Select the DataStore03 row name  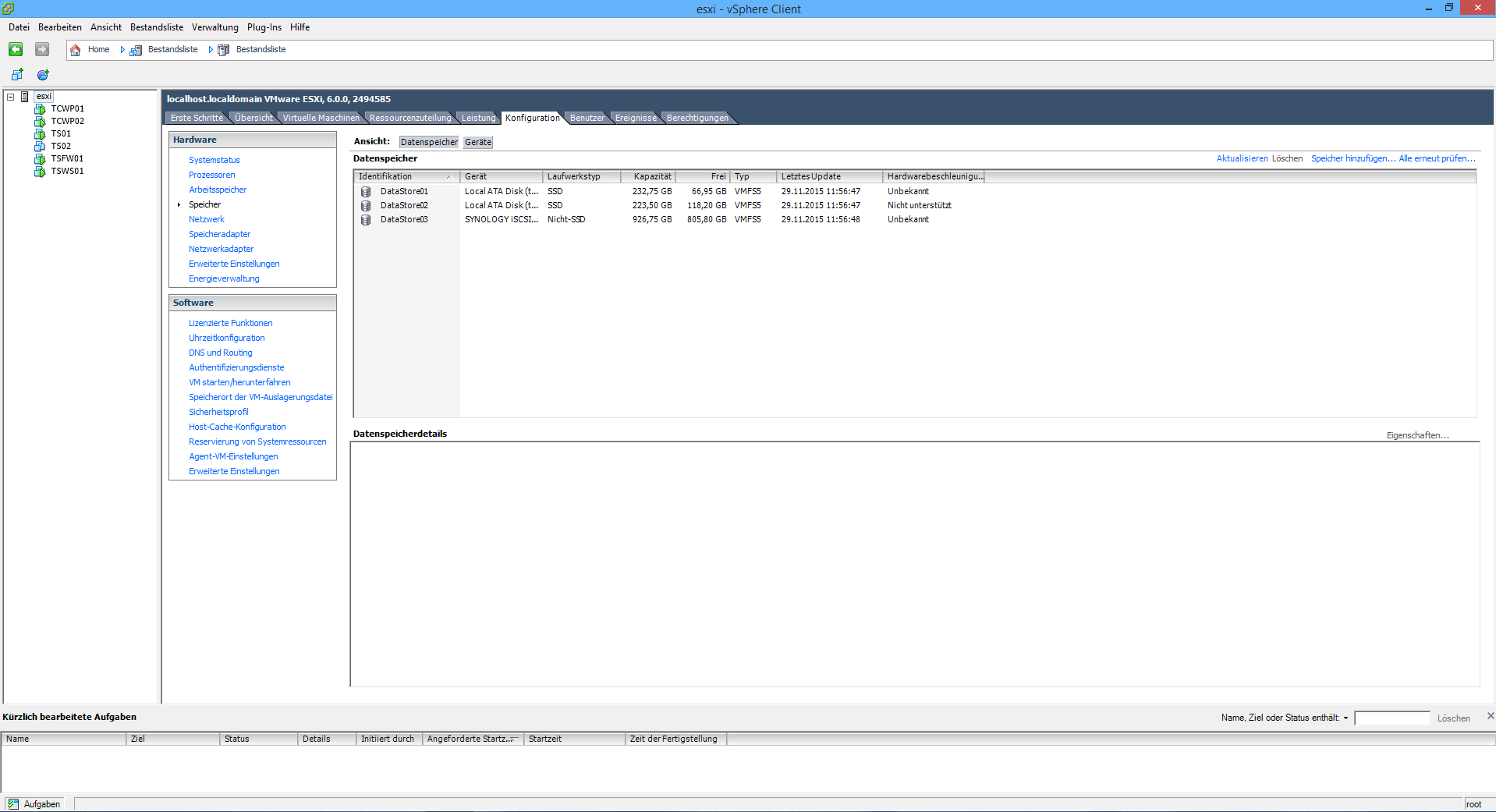click(404, 219)
